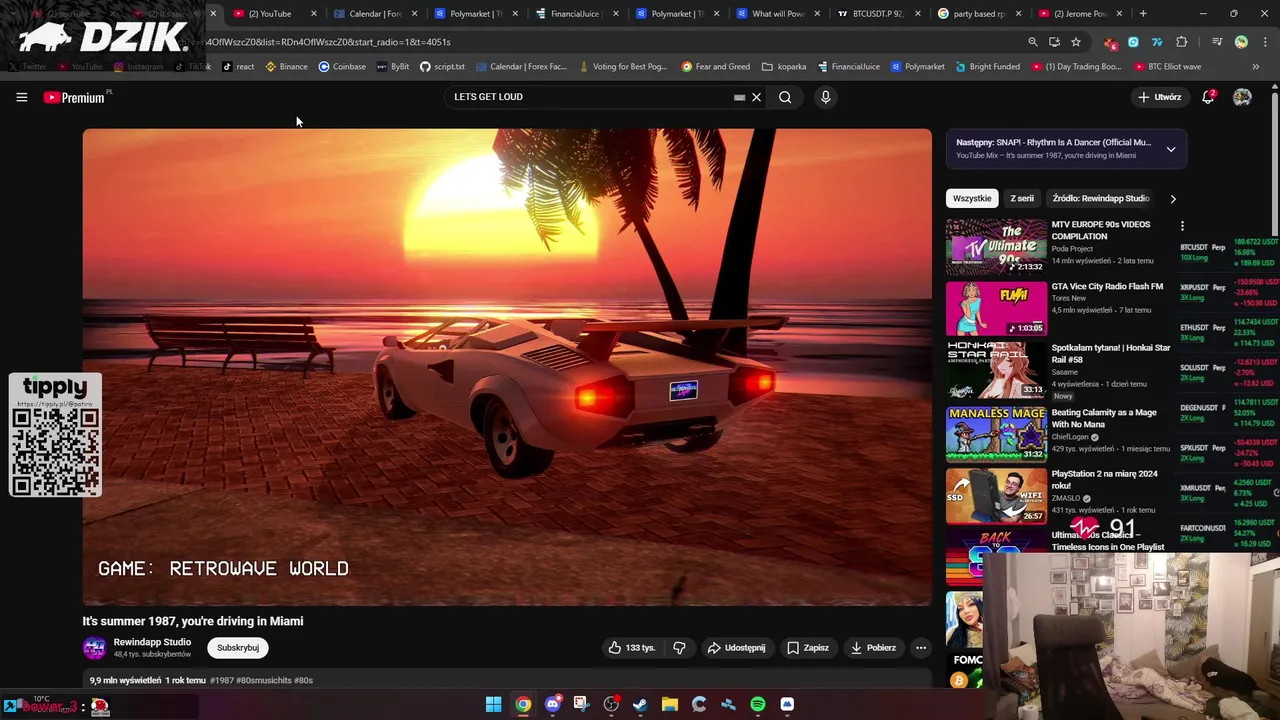Select the Wszystkie filter chip
This screenshot has height=720, width=1280.
(972, 198)
